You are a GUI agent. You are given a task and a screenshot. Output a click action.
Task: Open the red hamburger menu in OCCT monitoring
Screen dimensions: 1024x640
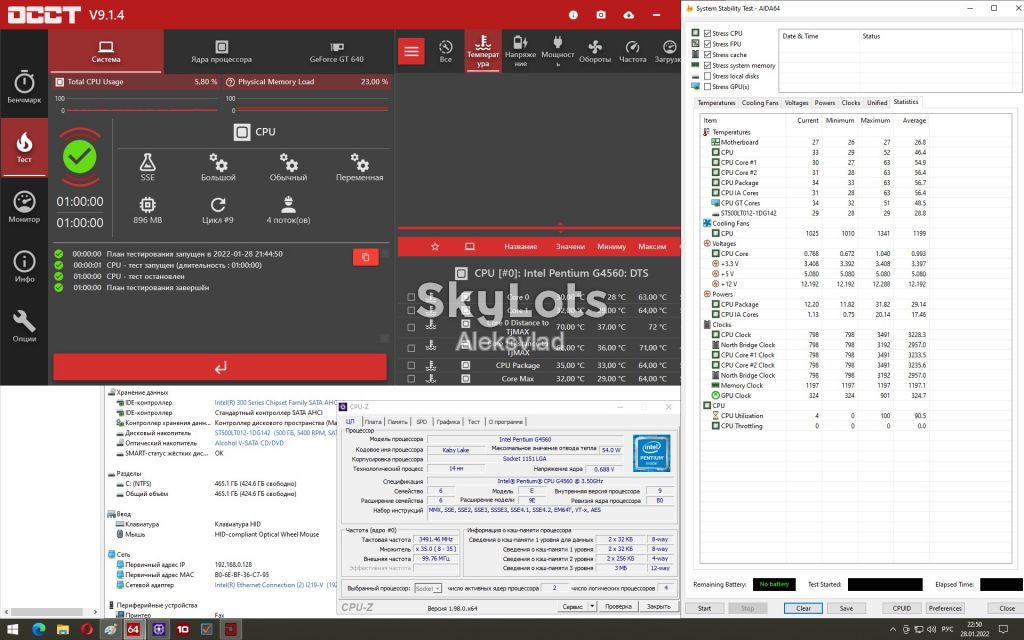411,51
